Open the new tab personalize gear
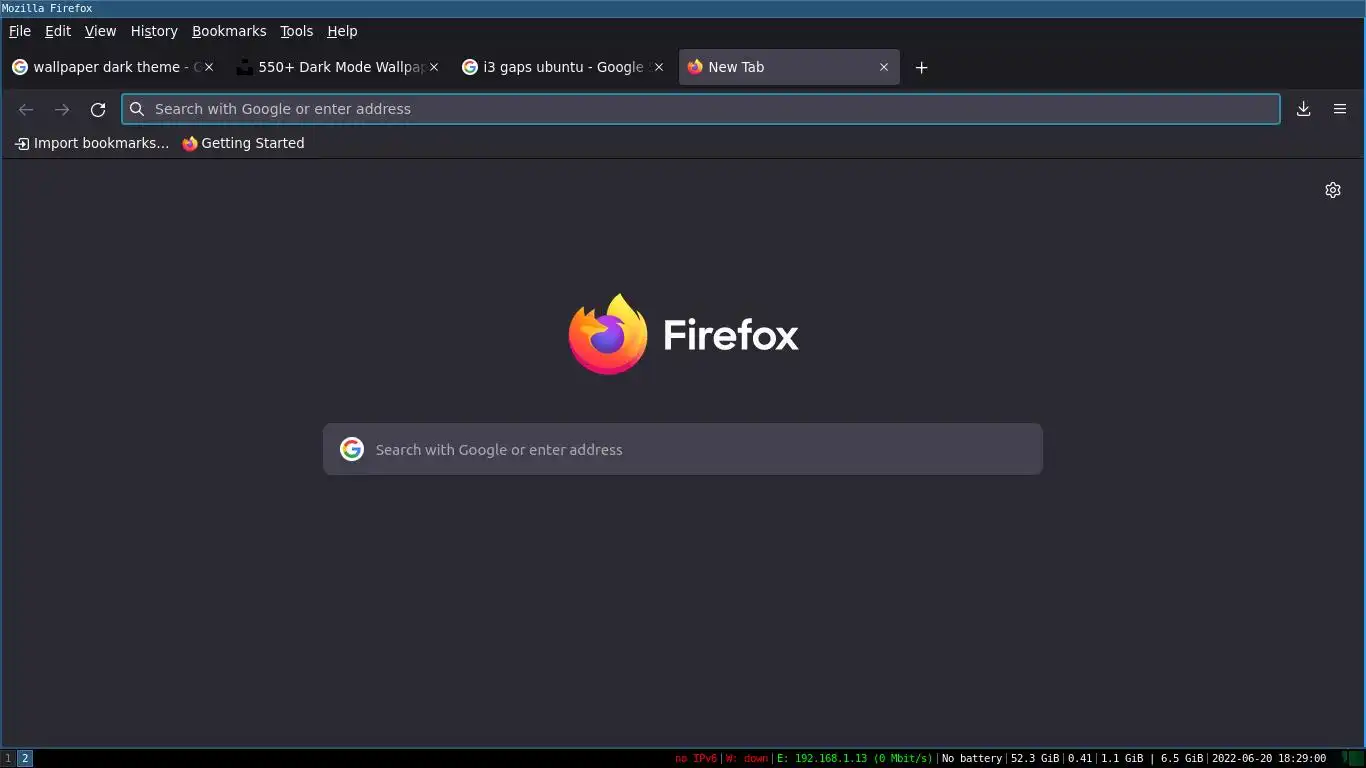The image size is (1366, 768). 1333,190
